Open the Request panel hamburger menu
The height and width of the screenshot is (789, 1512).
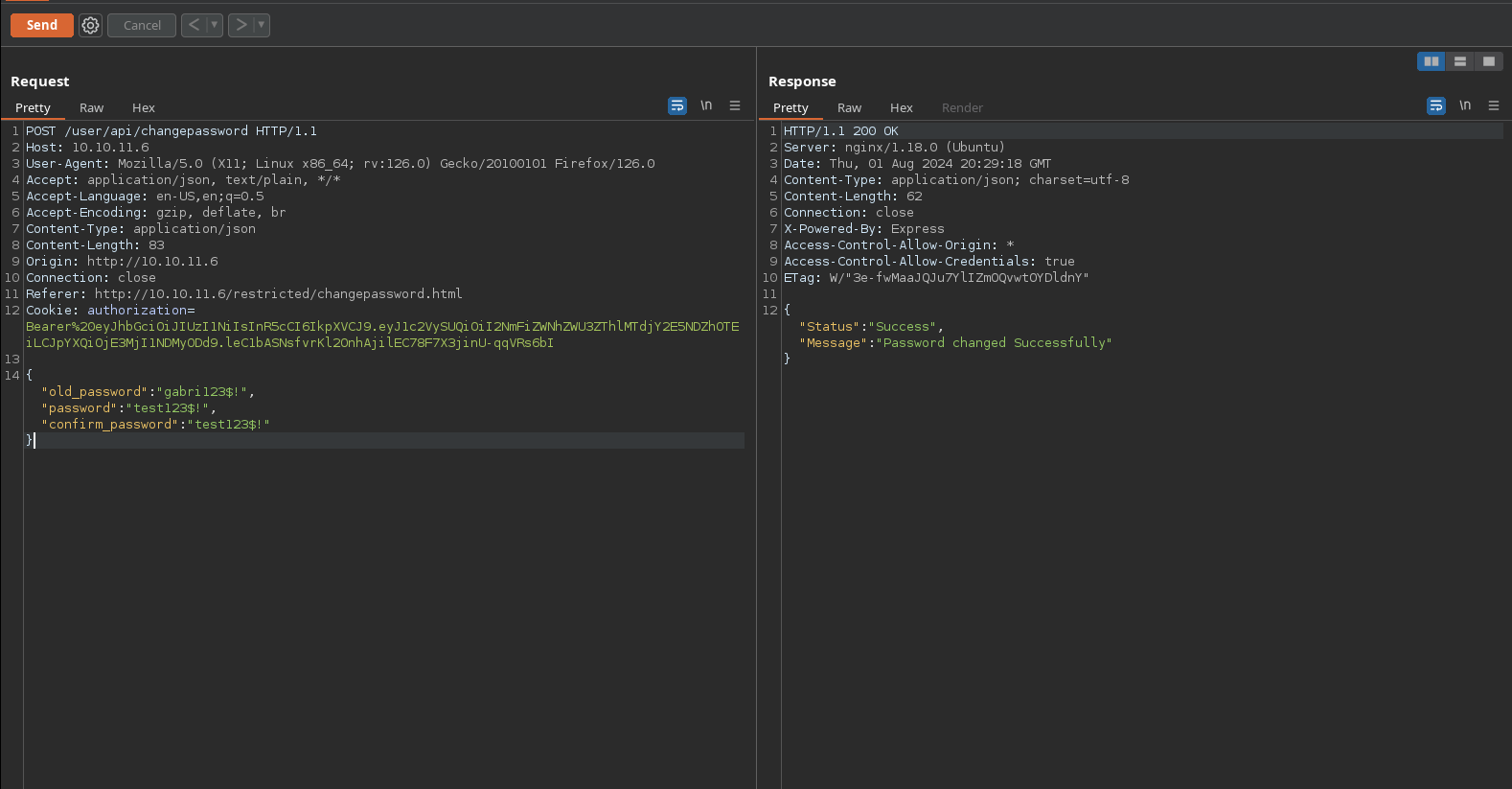coord(735,105)
